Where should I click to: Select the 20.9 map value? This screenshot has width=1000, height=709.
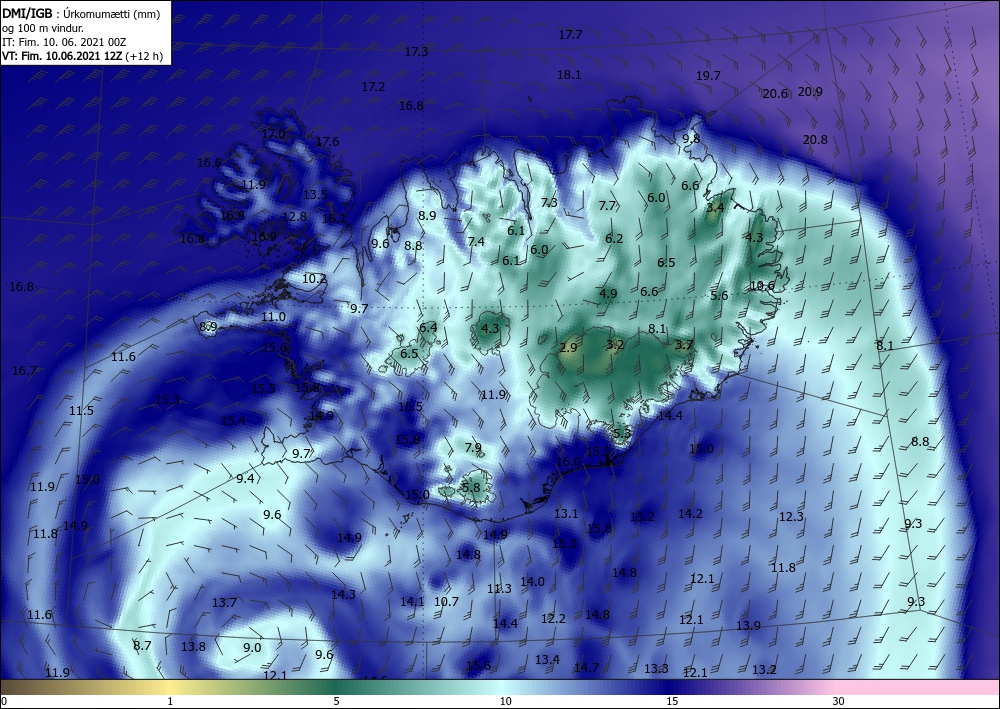[810, 92]
